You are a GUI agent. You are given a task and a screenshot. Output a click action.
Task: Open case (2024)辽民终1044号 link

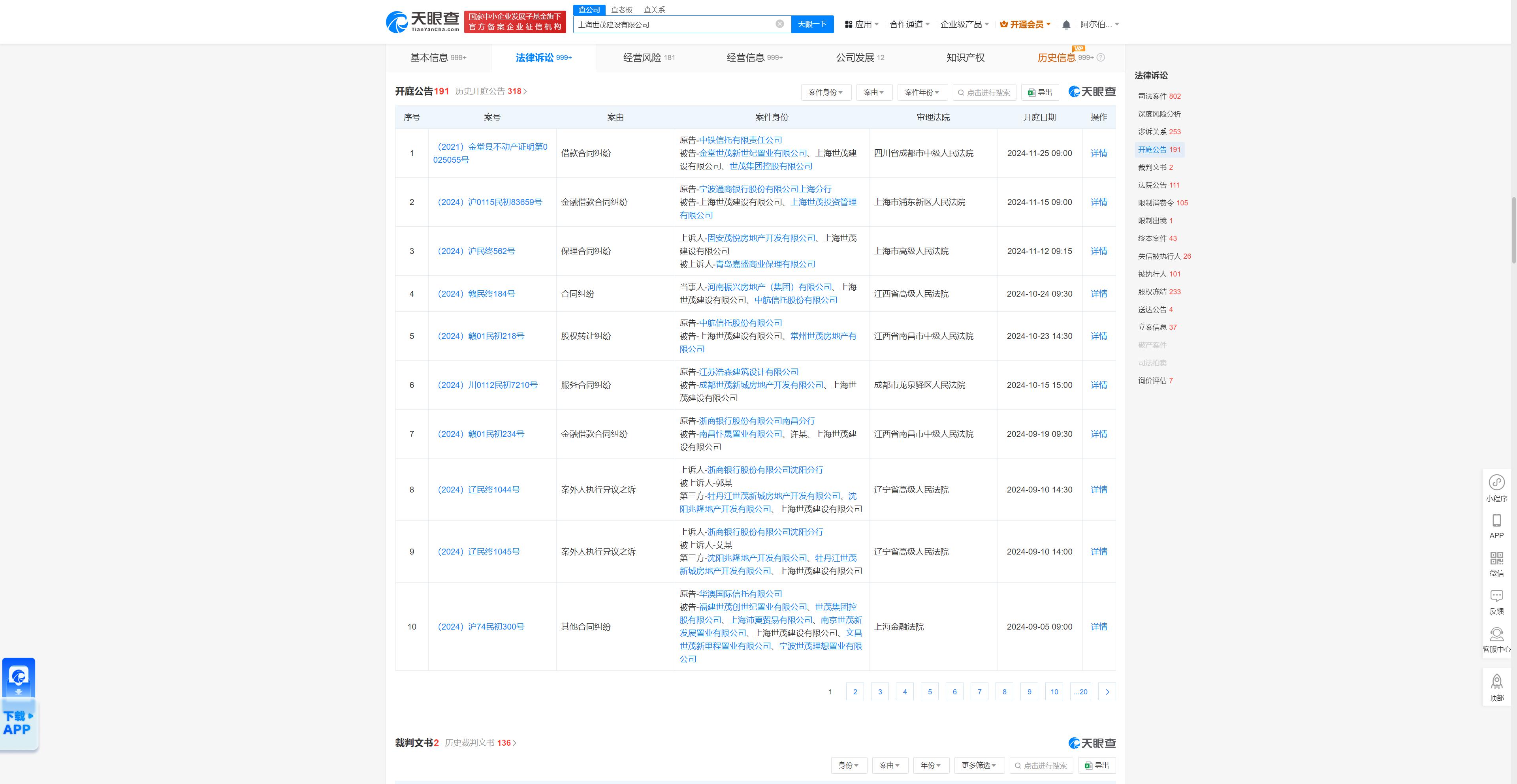tap(478, 490)
